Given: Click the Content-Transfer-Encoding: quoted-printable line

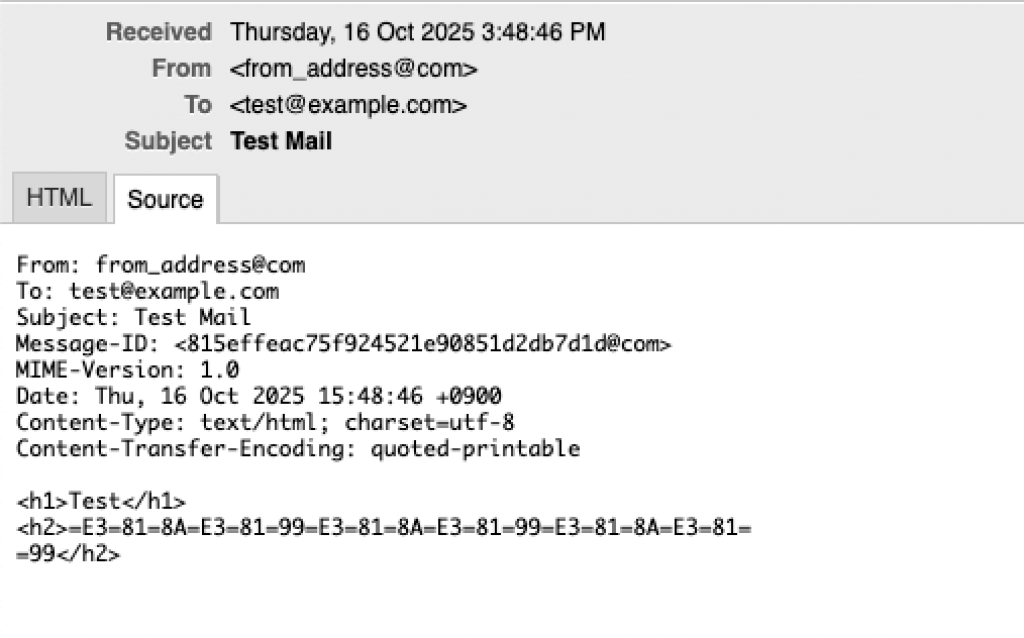Looking at the screenshot, I should (x=297, y=448).
